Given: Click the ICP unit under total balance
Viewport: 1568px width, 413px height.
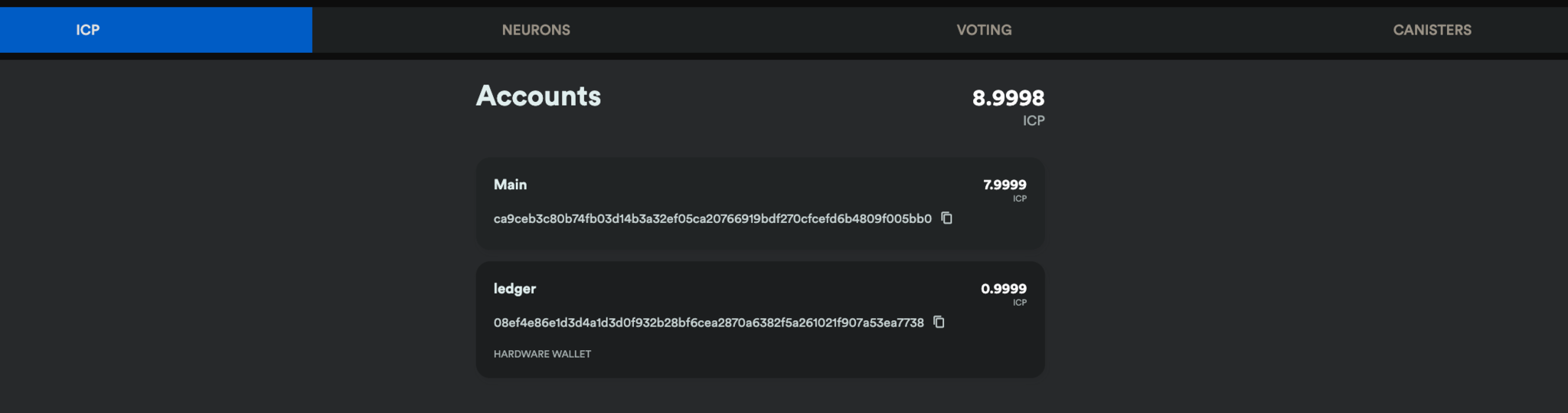Looking at the screenshot, I should click(x=1034, y=121).
